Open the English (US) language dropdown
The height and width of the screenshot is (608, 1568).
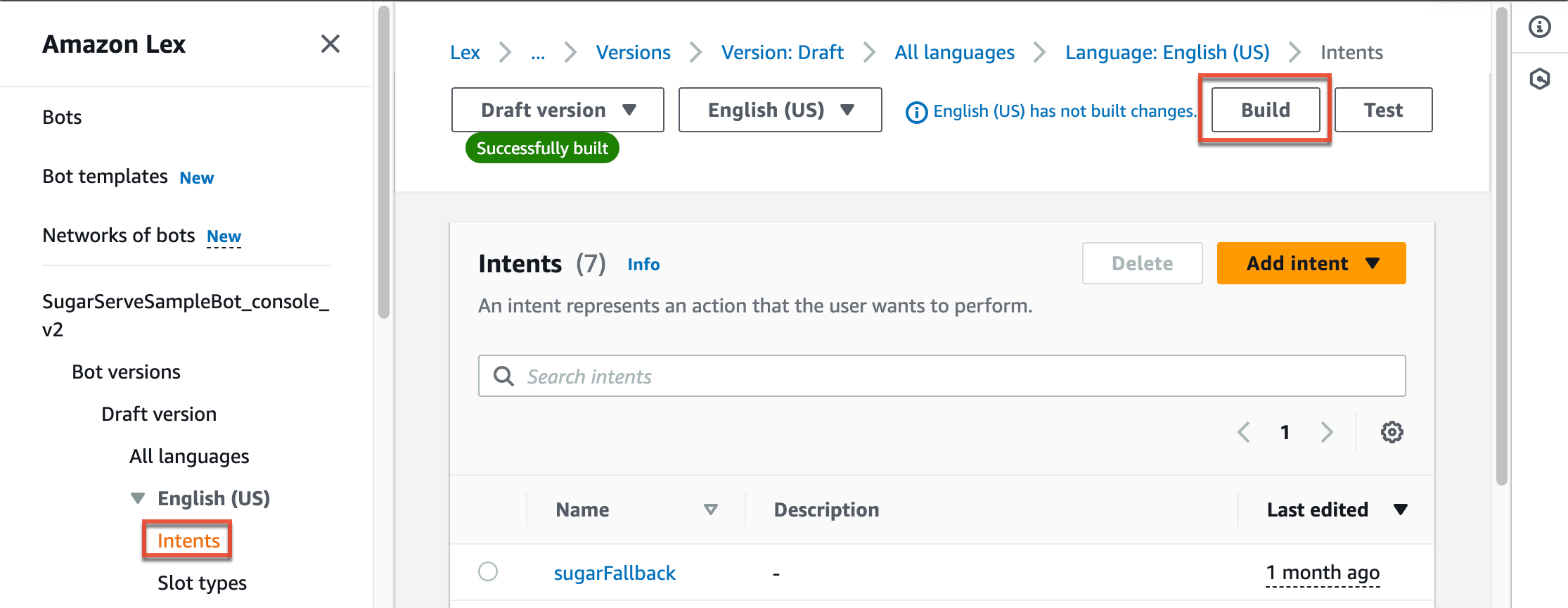point(779,110)
